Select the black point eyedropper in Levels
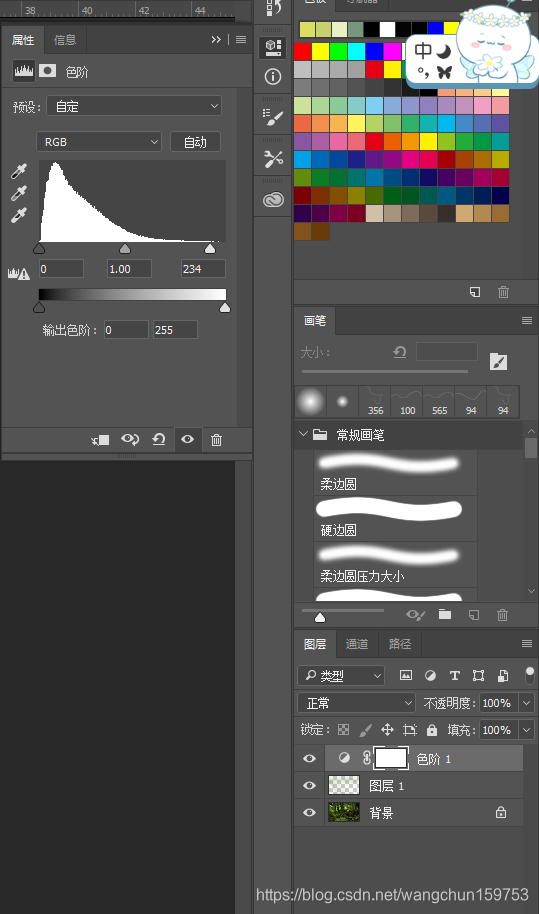This screenshot has height=914, width=539. point(19,171)
